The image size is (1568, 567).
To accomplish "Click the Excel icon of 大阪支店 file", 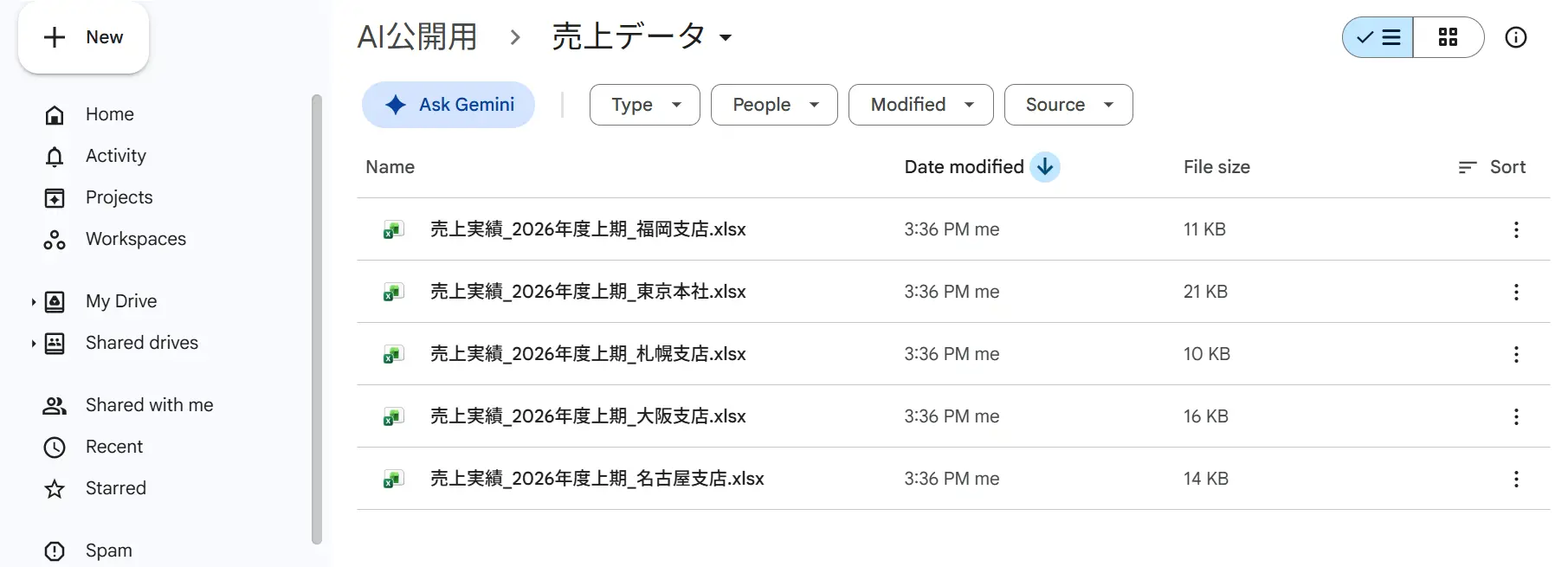I will 394,417.
